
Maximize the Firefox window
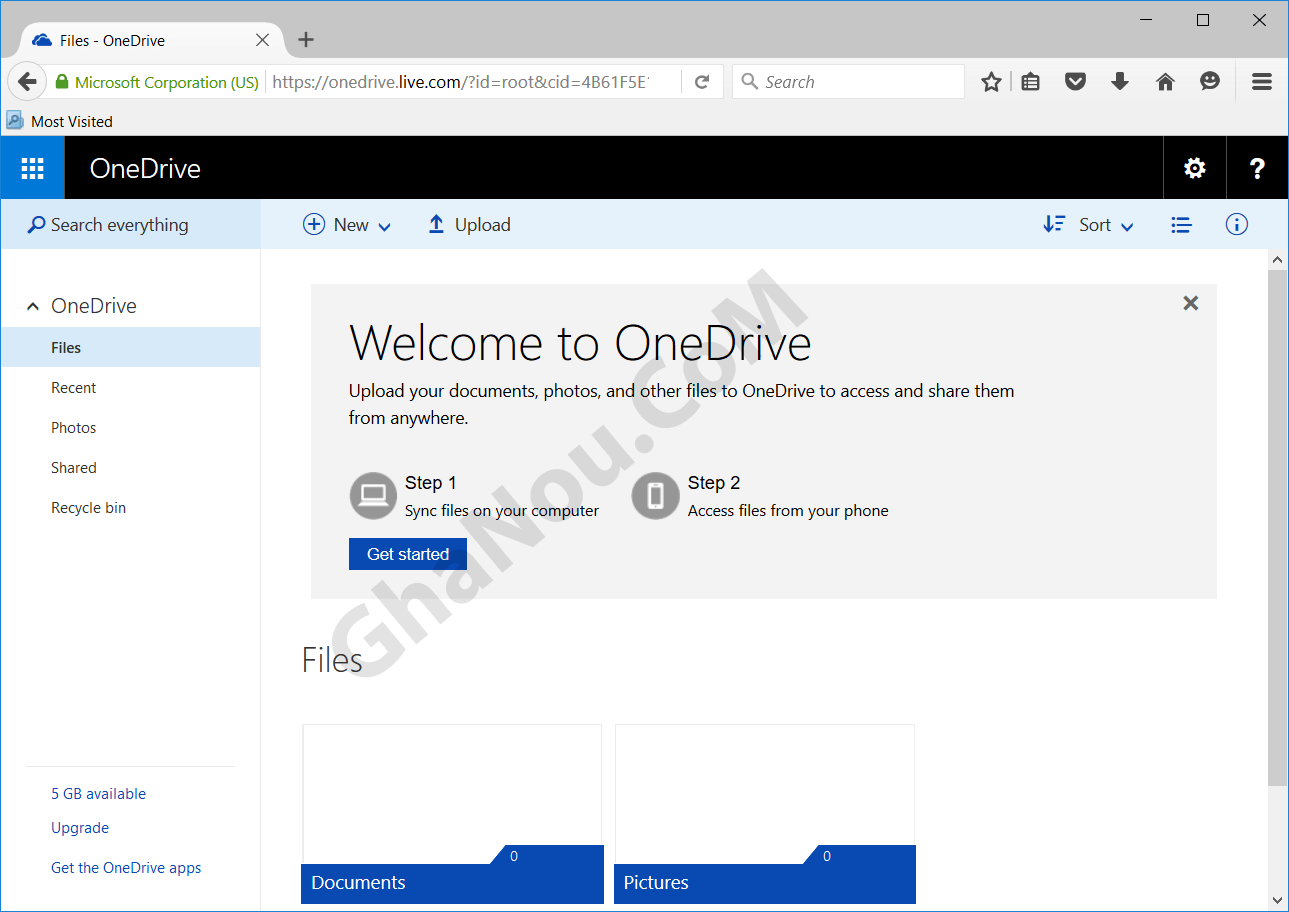pyautogui.click(x=1203, y=20)
